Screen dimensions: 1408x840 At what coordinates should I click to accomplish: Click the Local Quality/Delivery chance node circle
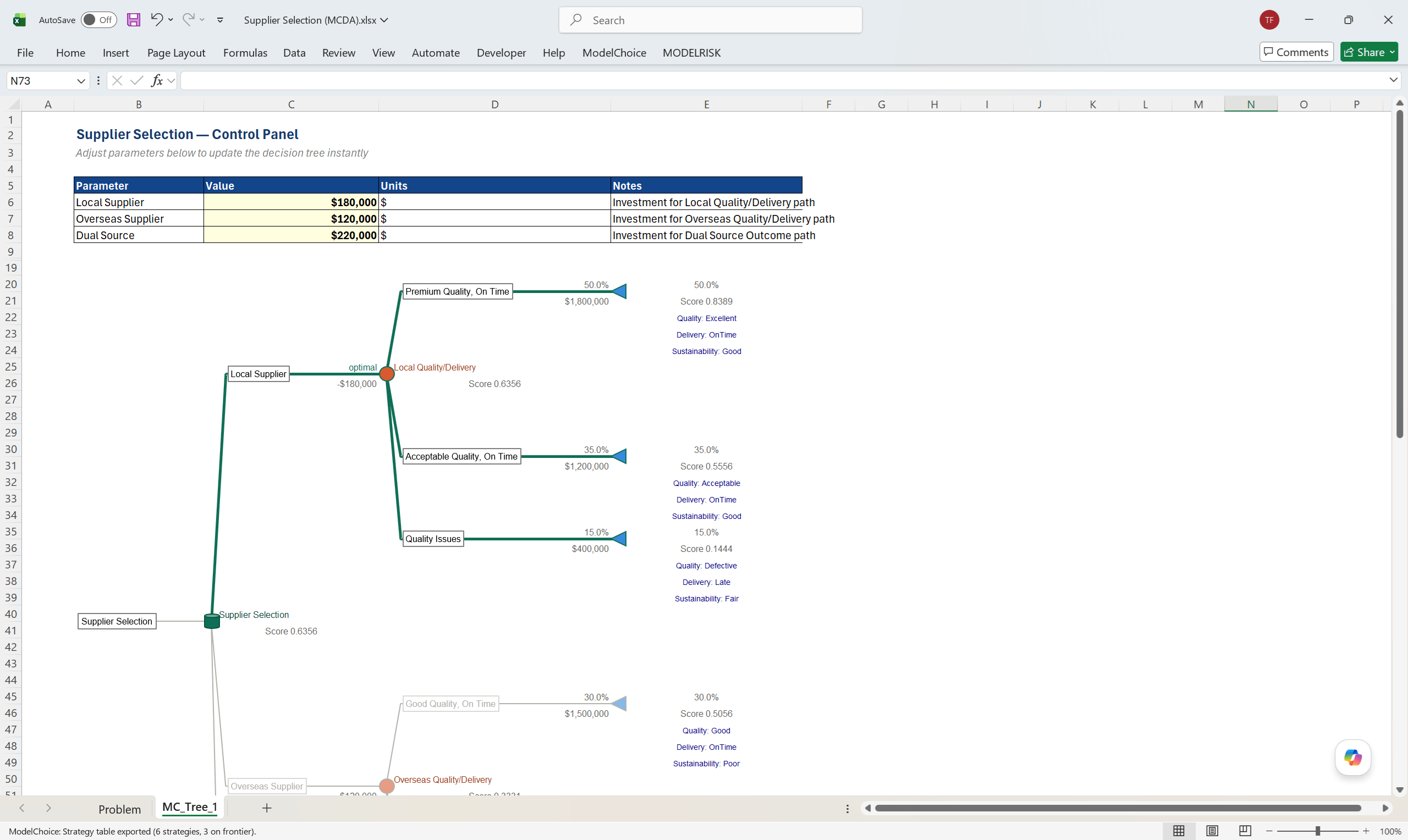point(387,374)
